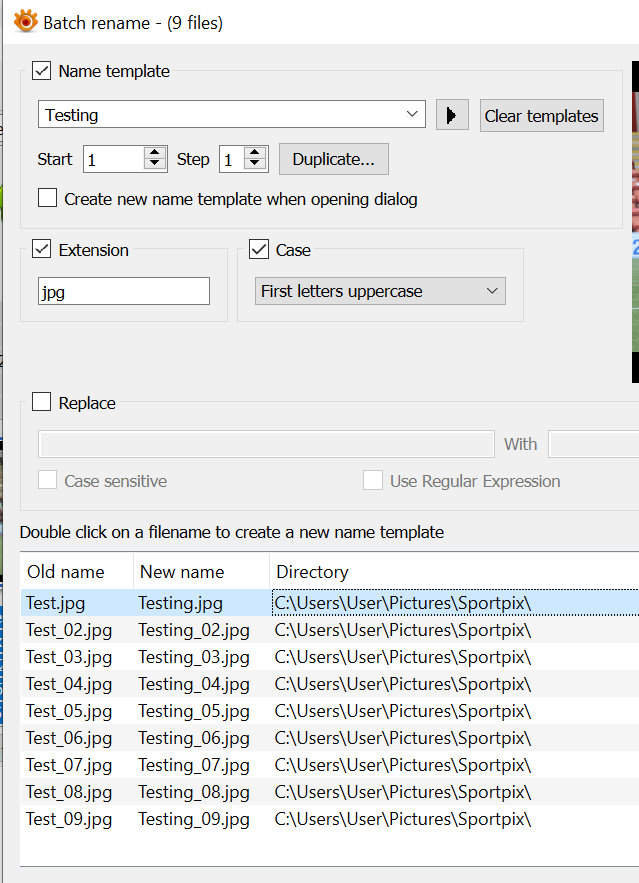Click the template insert arrow button
This screenshot has width=639, height=883.
452,115
